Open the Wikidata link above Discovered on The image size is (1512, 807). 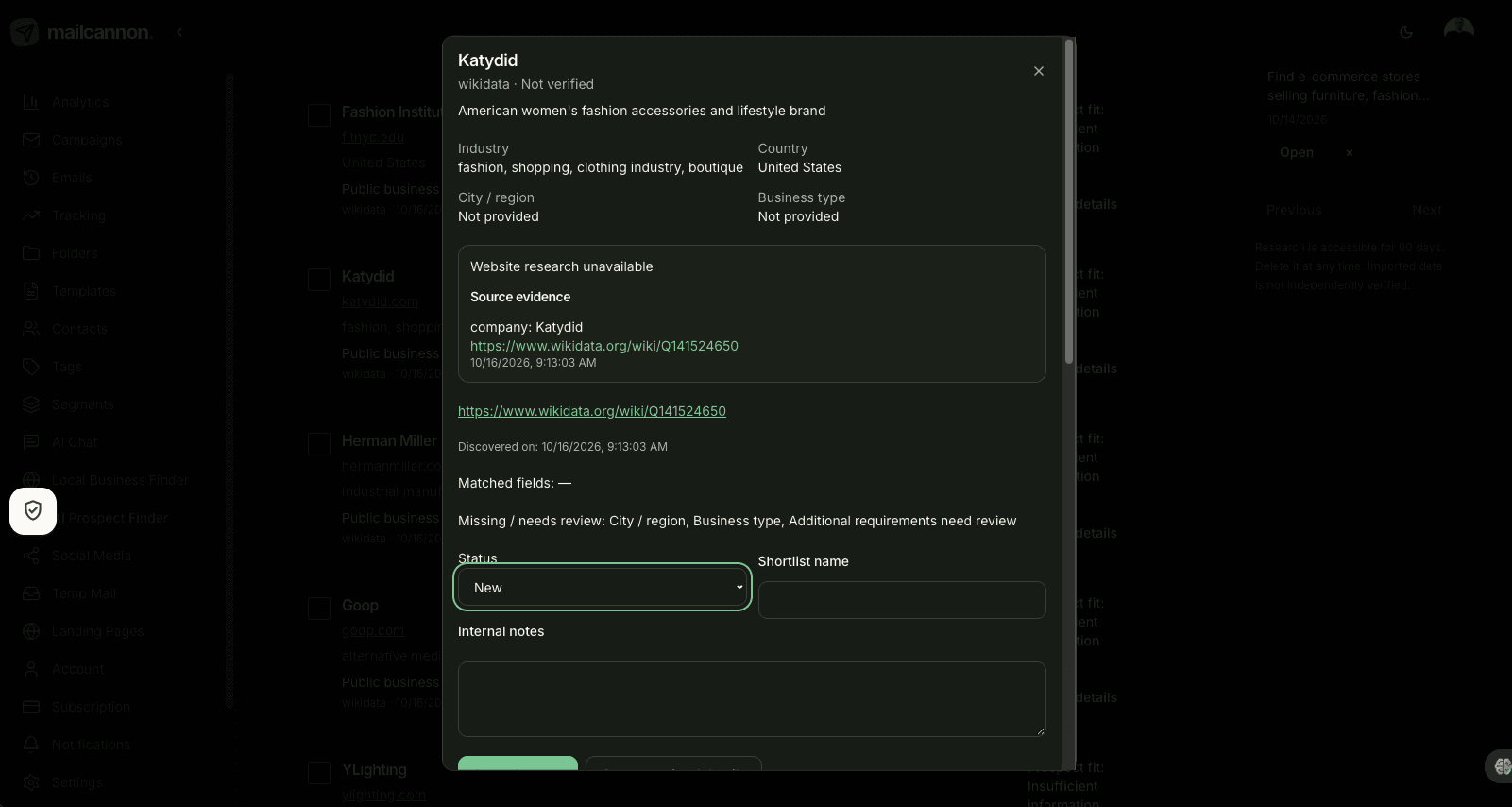tap(592, 411)
